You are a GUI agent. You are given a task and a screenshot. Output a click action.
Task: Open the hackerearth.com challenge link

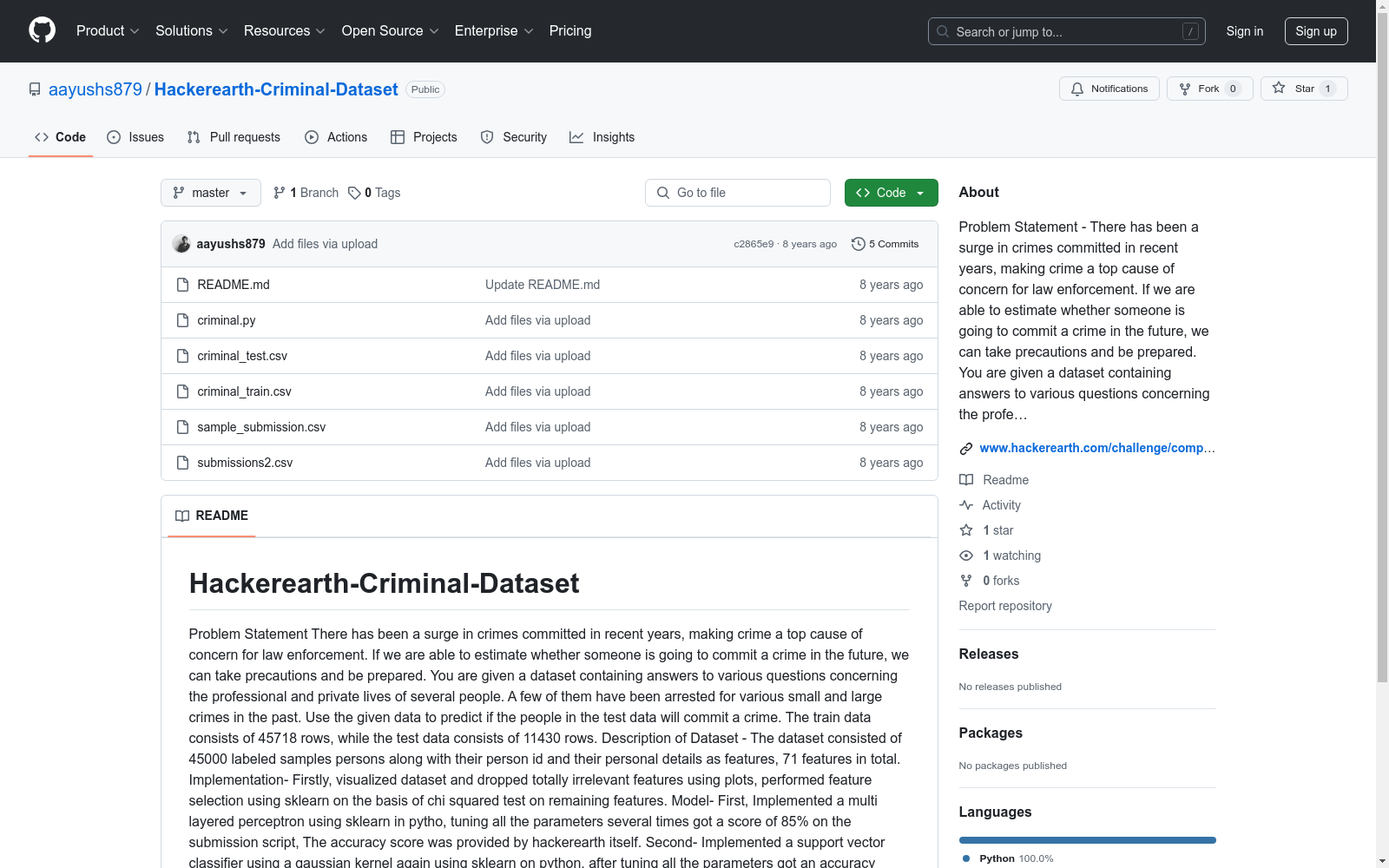1097,448
